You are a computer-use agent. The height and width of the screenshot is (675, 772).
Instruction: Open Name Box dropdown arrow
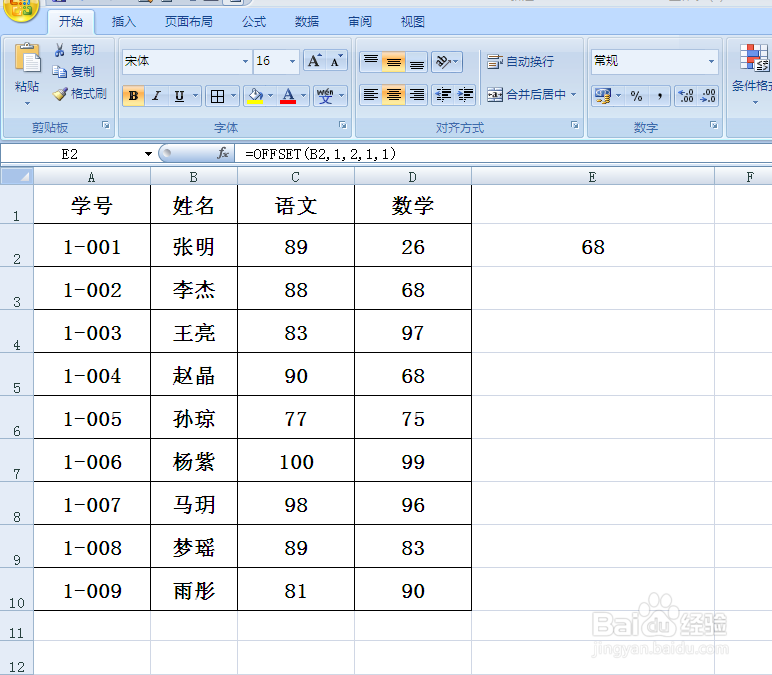point(148,154)
